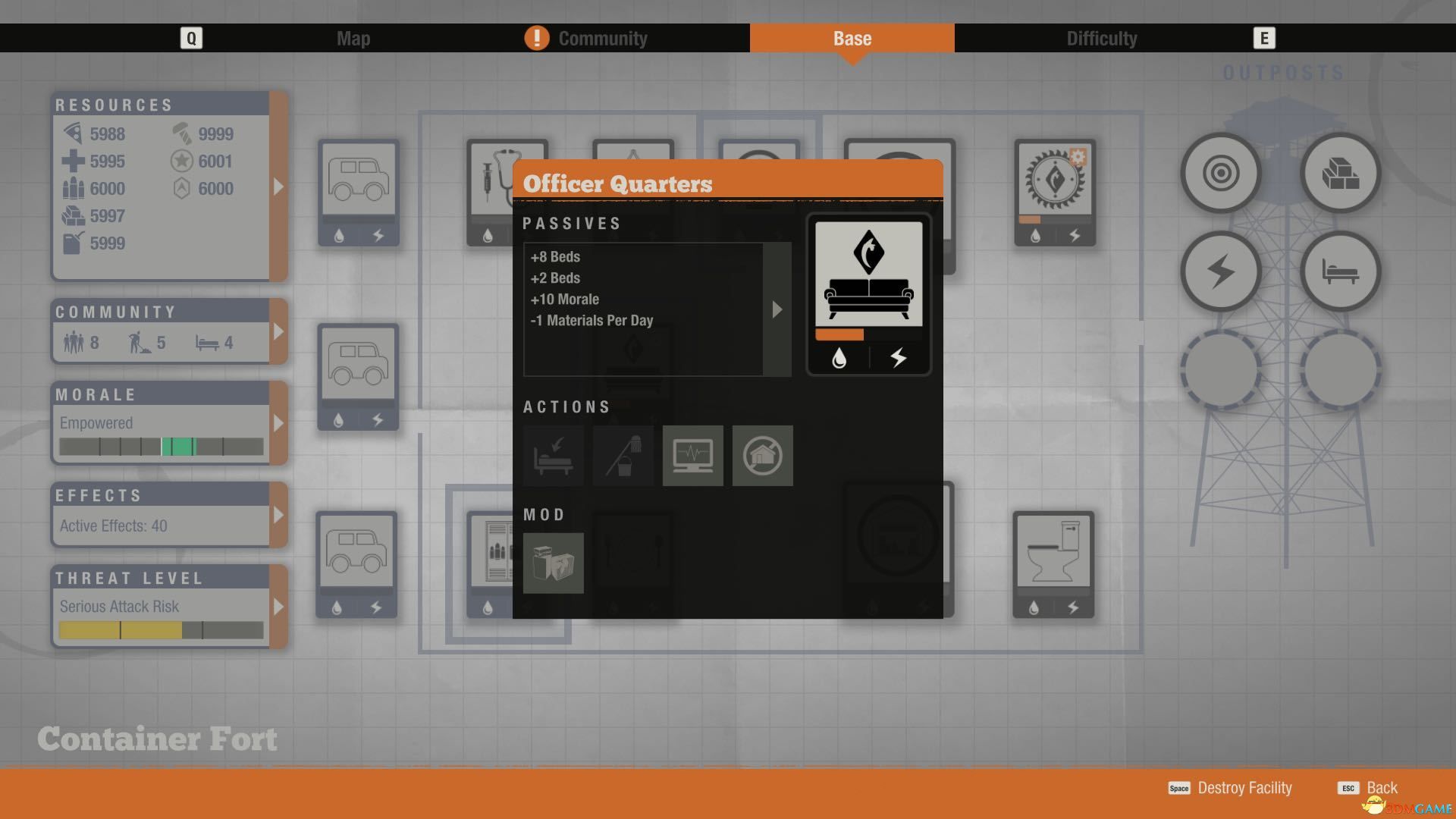Screen dimensions: 1456x819
Task: Select the target/mission icon in outposts panel
Action: (1220, 171)
